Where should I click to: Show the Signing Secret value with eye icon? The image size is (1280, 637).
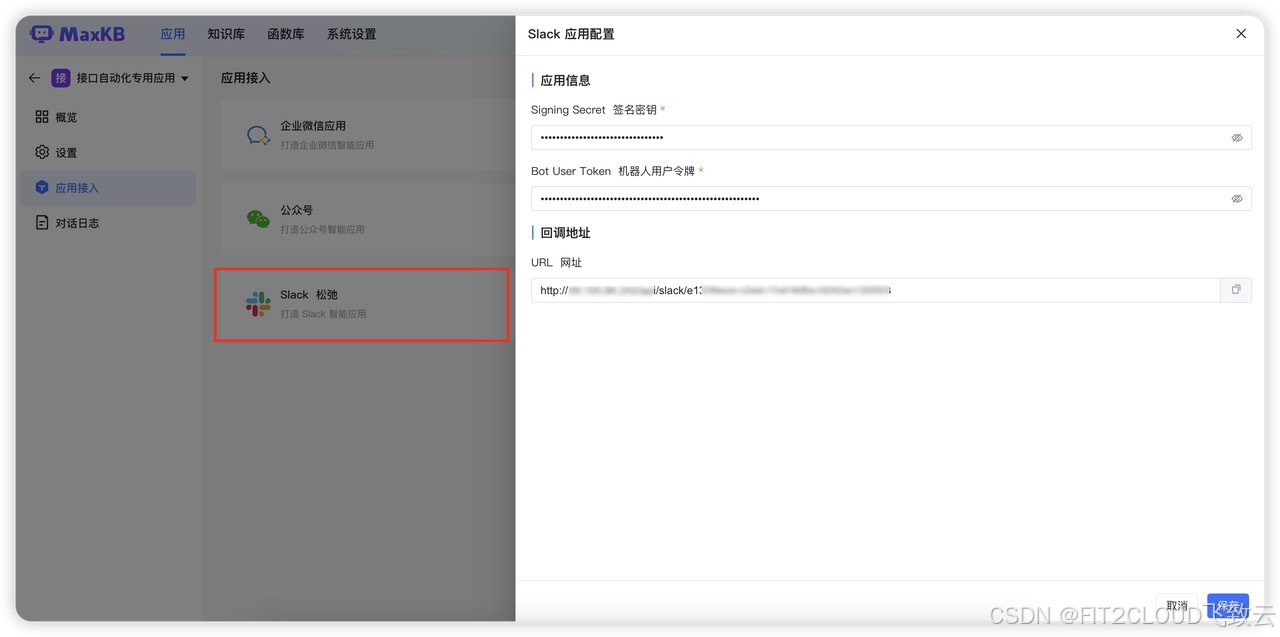1237,138
